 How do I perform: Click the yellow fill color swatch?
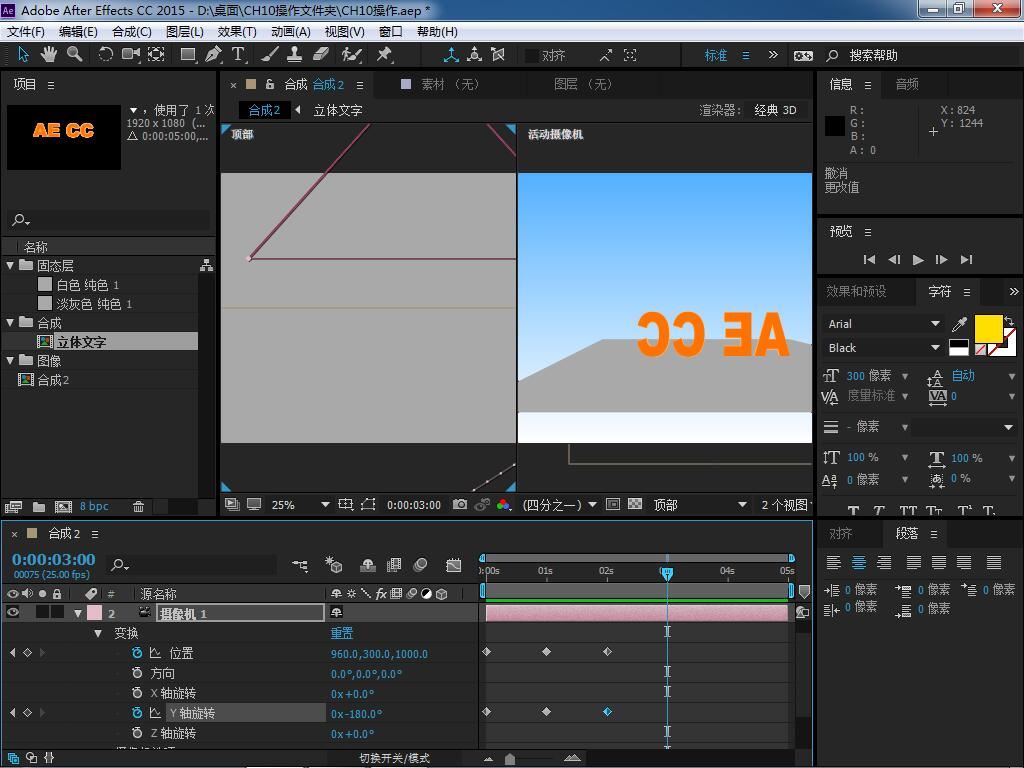989,328
